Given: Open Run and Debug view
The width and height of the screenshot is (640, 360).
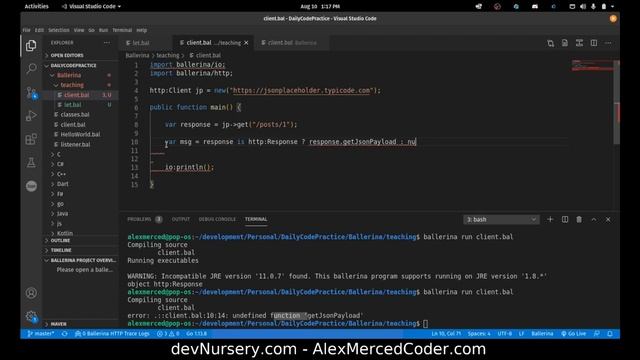Looking at the screenshot, I should click(31, 116).
